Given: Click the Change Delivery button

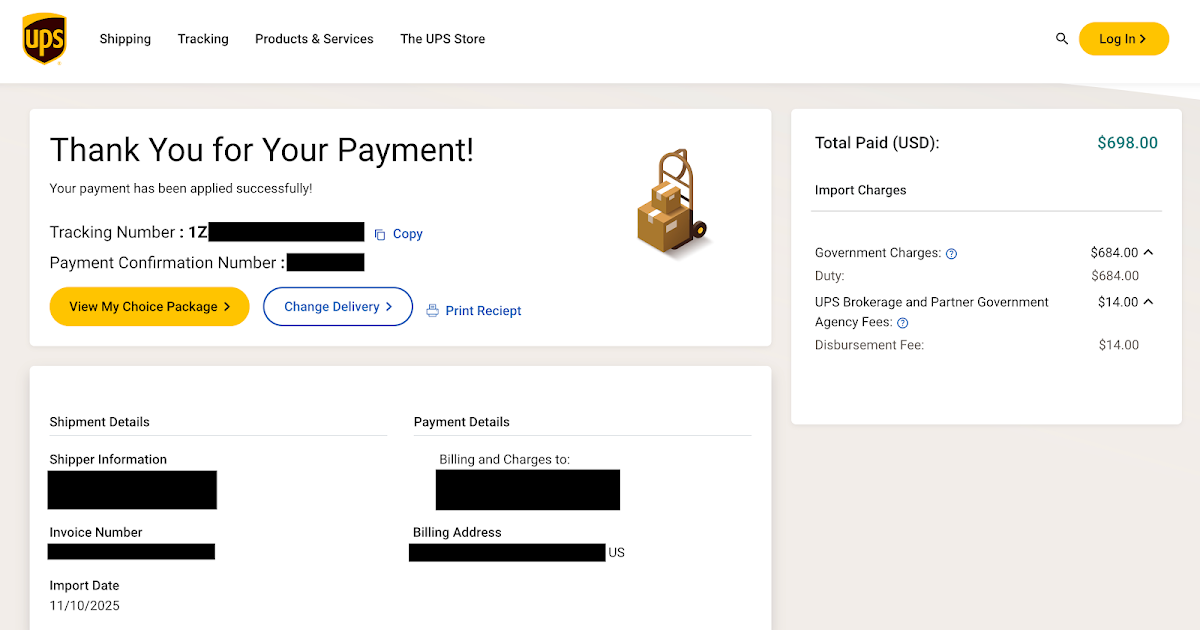Looking at the screenshot, I should (337, 307).
